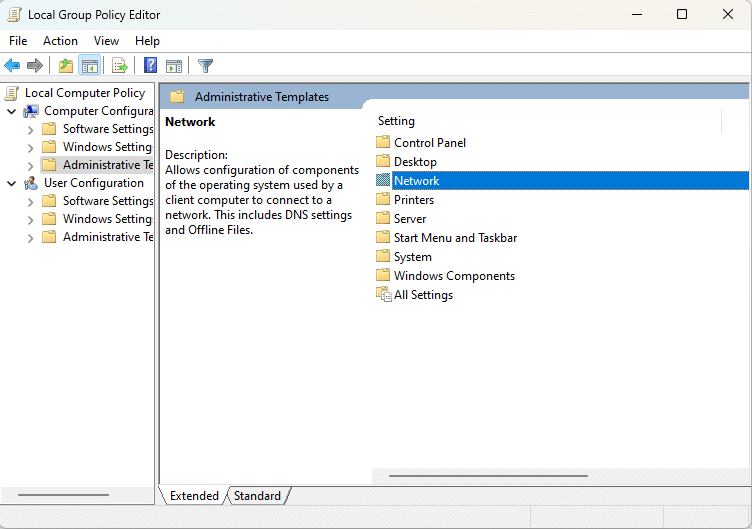Toggle Show/Hide Console Tree toolbar icon
752x529 pixels.
click(x=90, y=66)
